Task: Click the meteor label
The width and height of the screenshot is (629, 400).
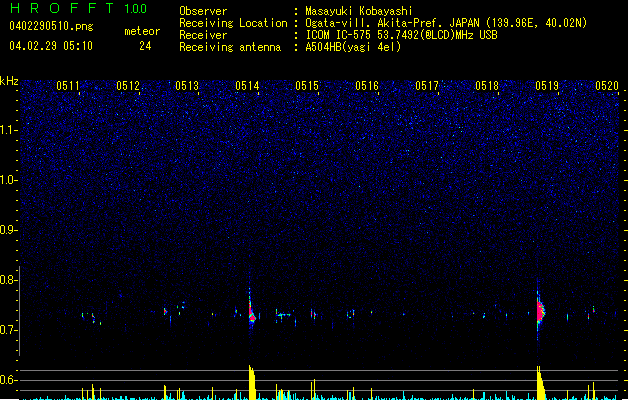Action: click(x=142, y=31)
